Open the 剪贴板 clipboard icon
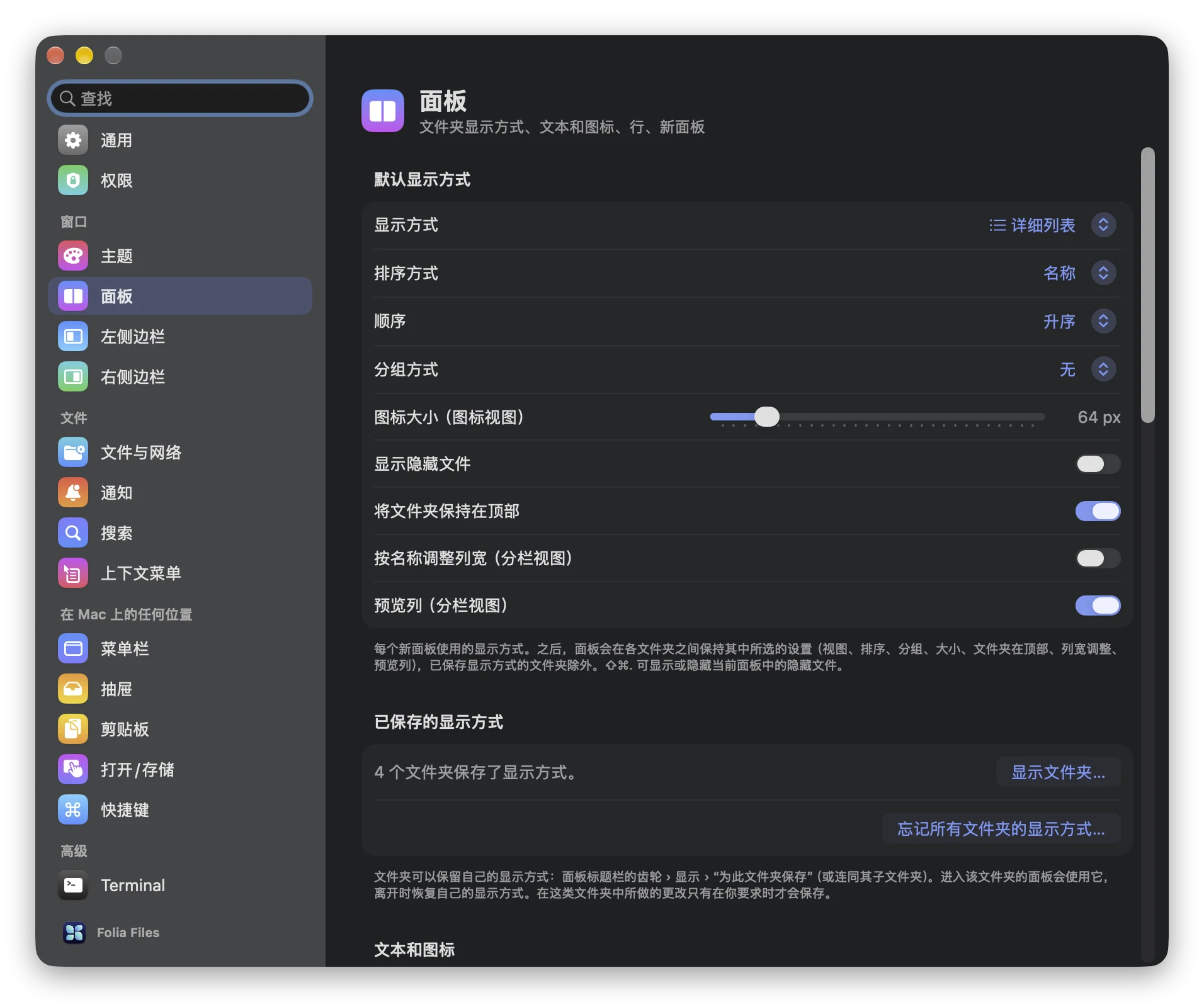The height and width of the screenshot is (1002, 1204). 73,729
